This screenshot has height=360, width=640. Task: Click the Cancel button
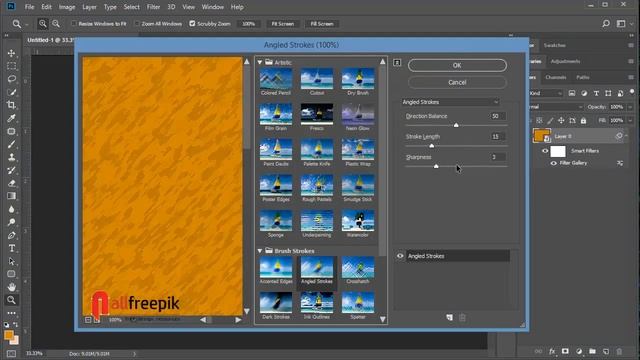457,82
